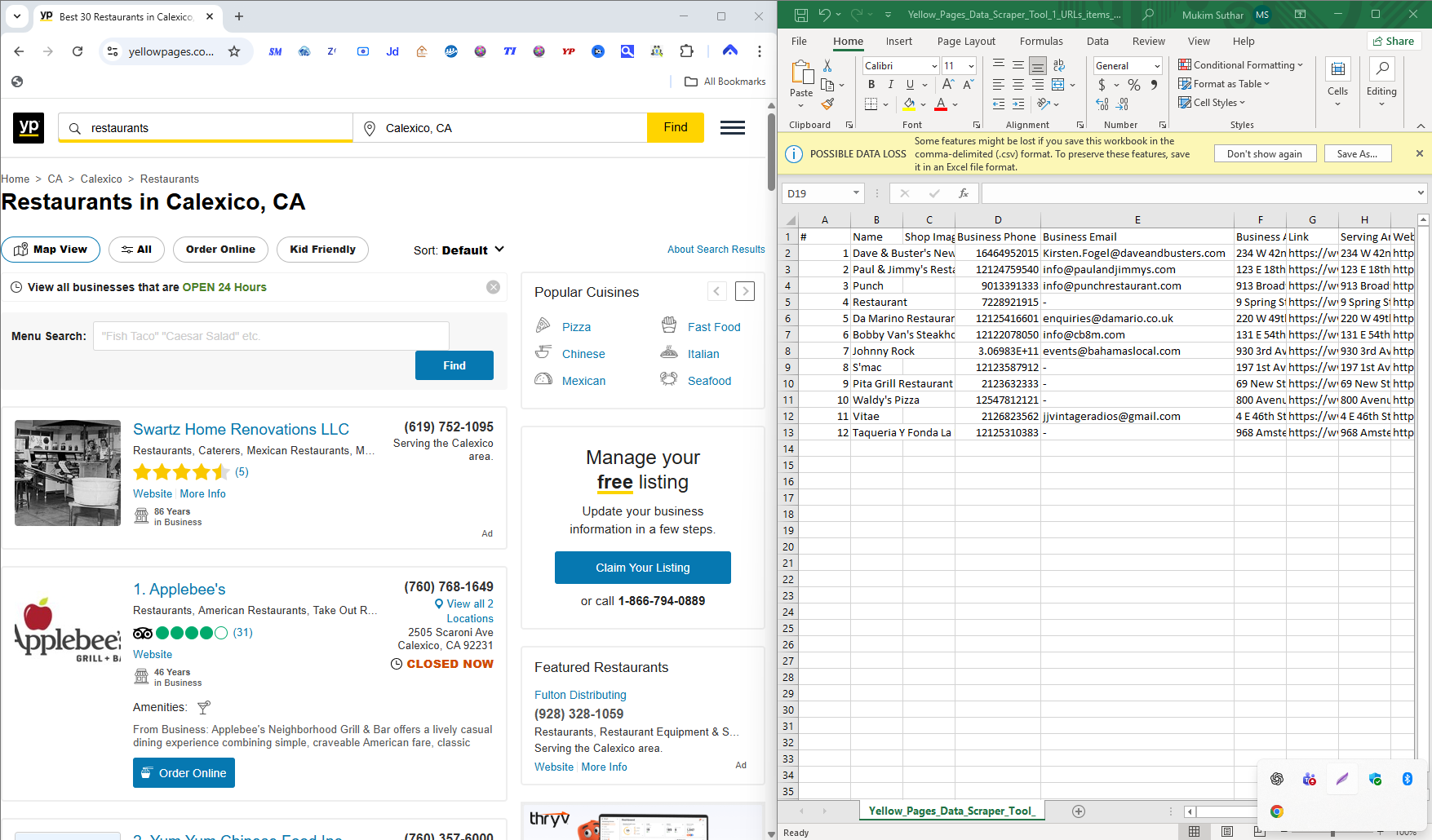
Task: Open the Data ribbon tab
Action: point(1097,41)
